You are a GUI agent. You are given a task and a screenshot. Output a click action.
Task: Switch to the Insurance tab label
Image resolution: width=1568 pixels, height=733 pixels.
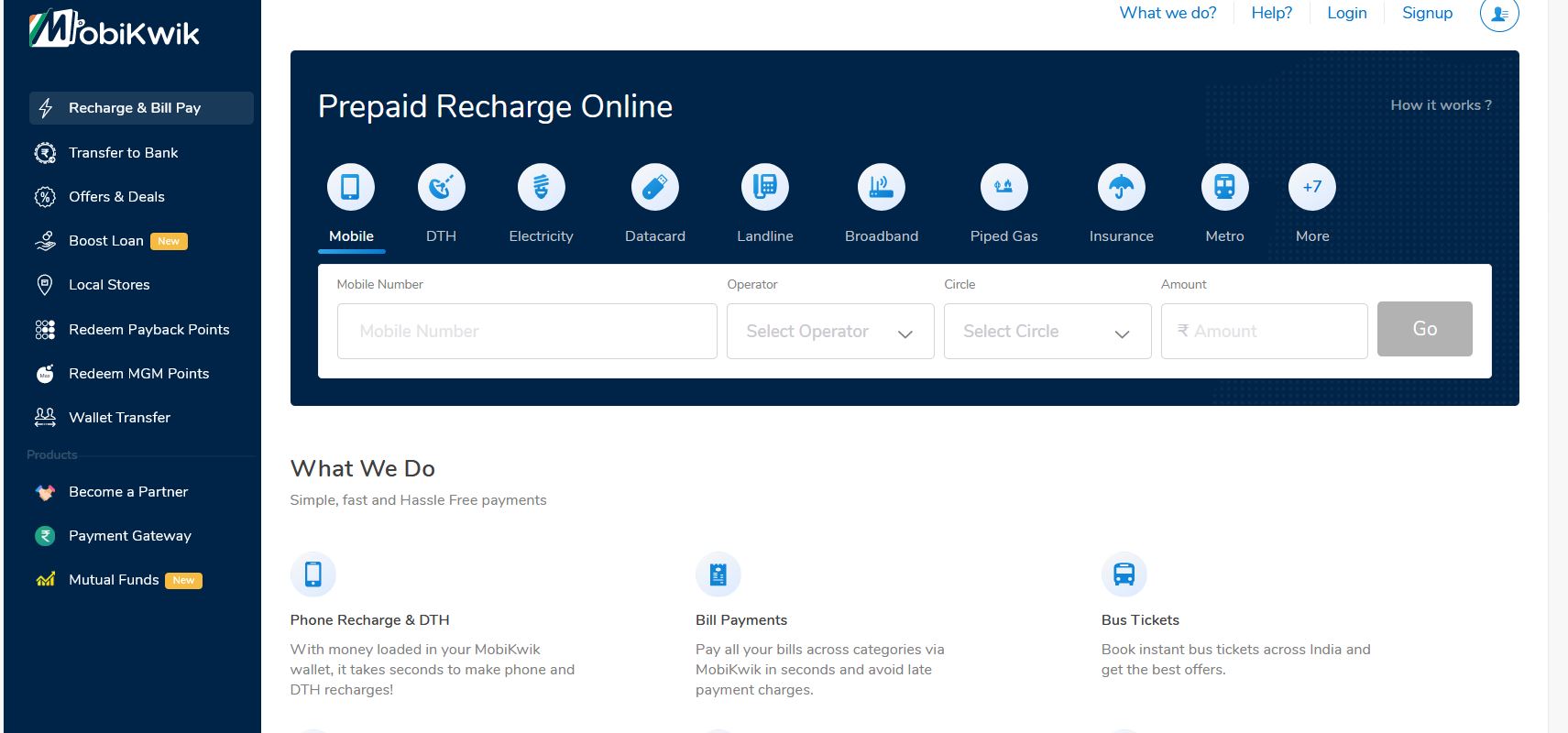tap(1122, 236)
